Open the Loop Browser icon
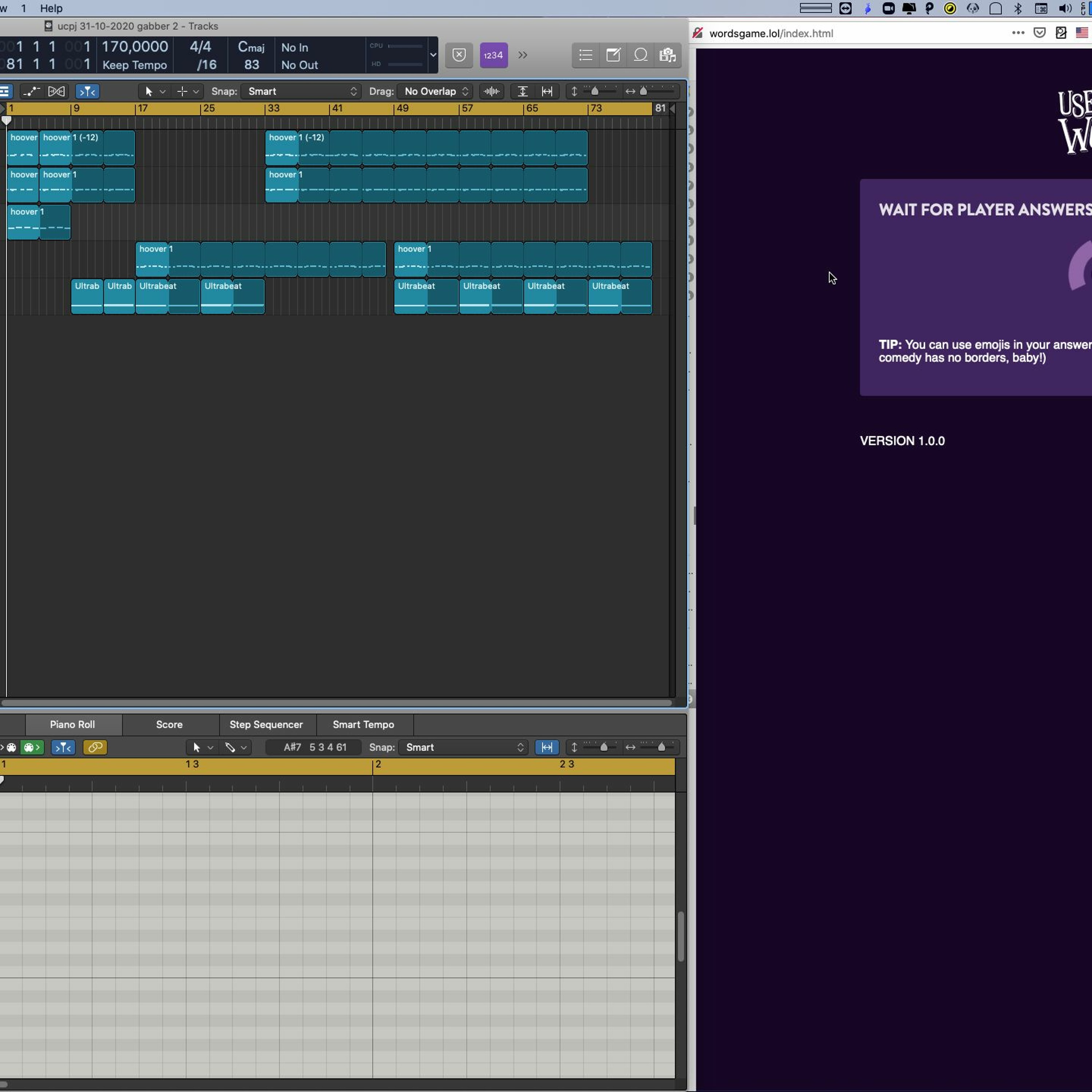The width and height of the screenshot is (1092, 1092). (x=640, y=55)
